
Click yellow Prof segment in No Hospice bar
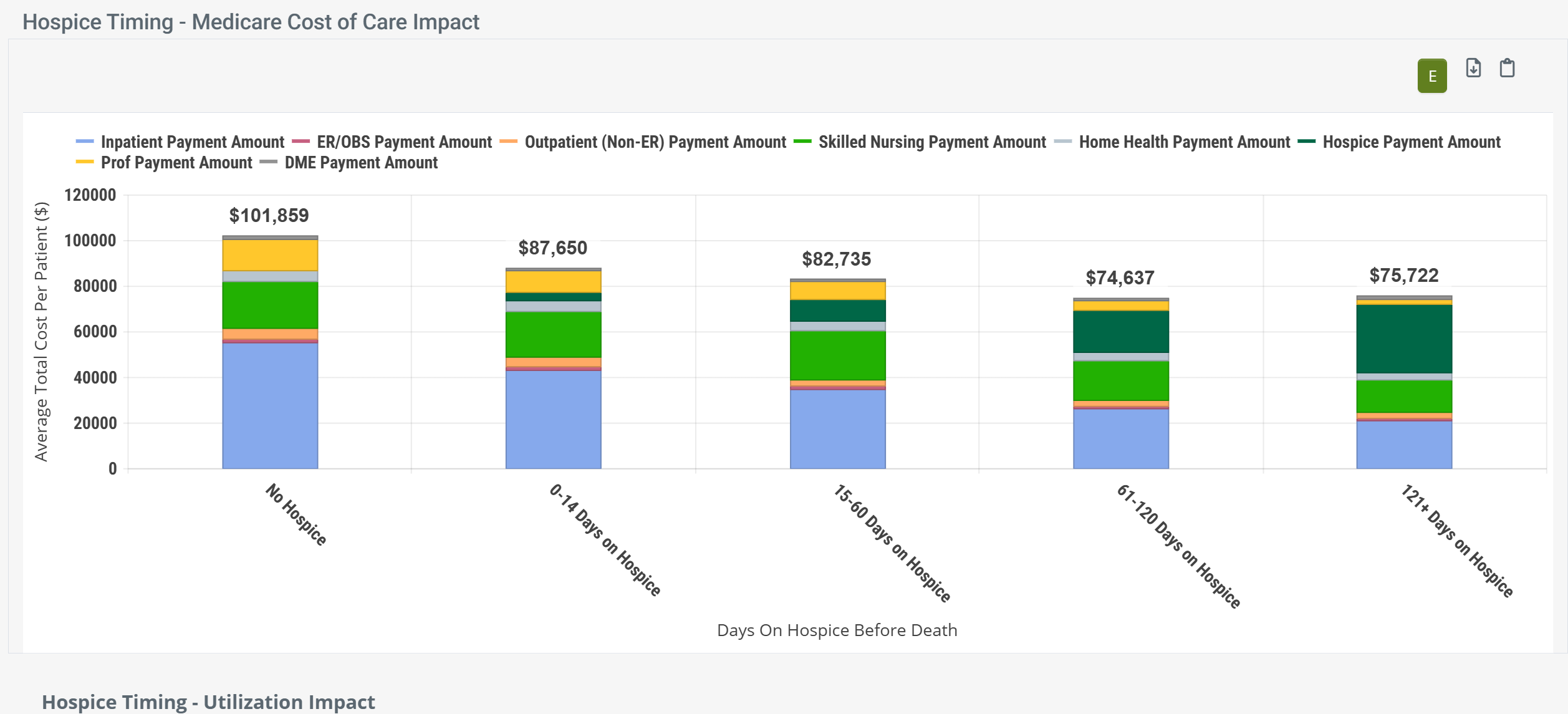270,255
